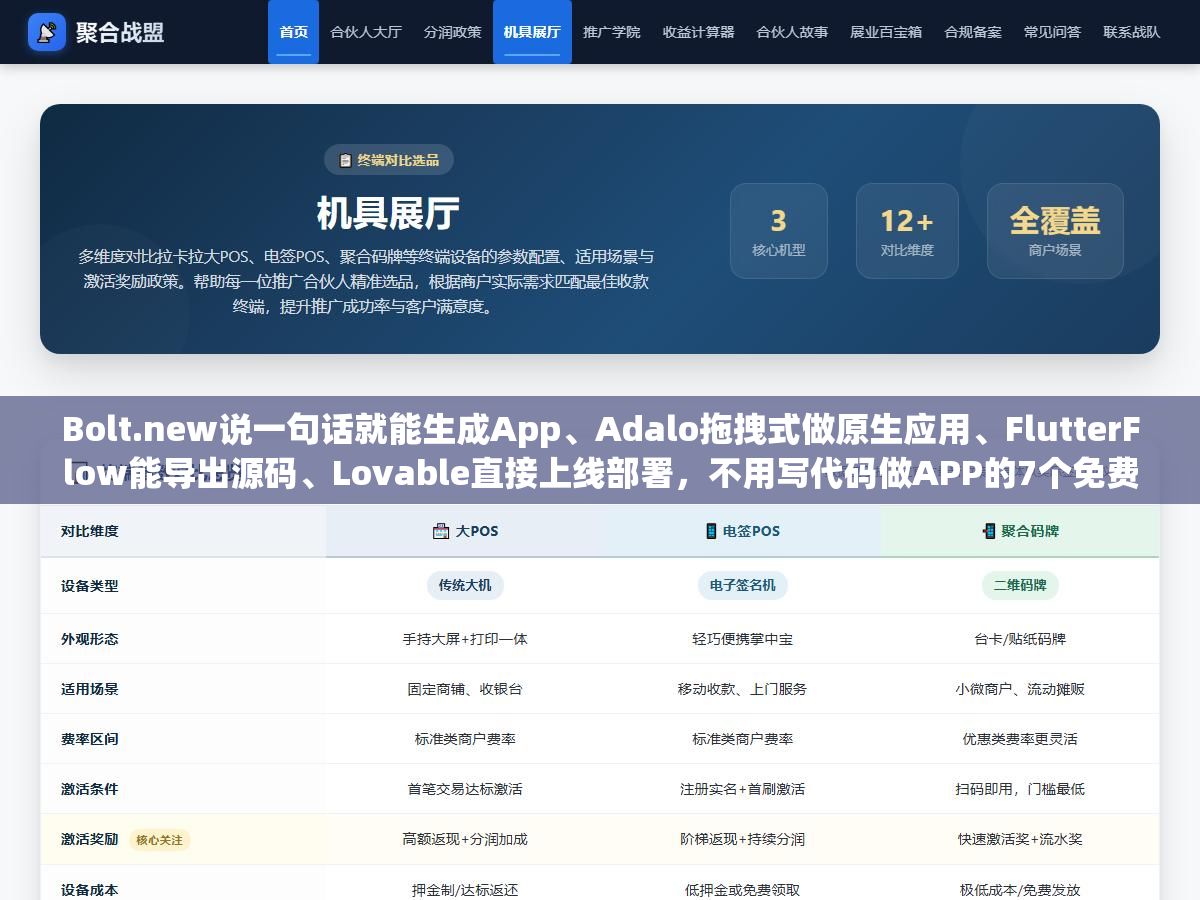
Task: Click the 电子签名机 pill tag
Action: [x=743, y=585]
